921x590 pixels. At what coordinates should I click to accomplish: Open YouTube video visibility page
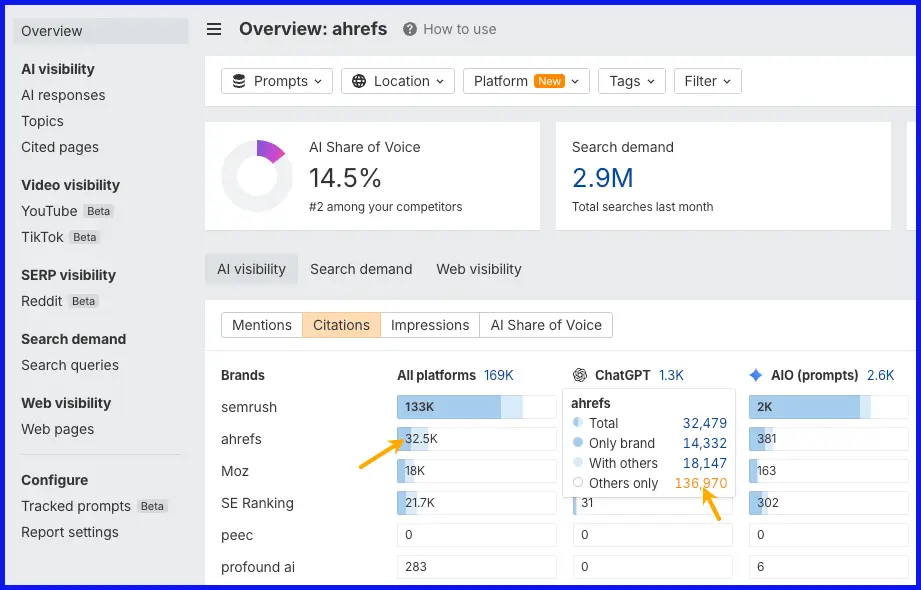(49, 211)
